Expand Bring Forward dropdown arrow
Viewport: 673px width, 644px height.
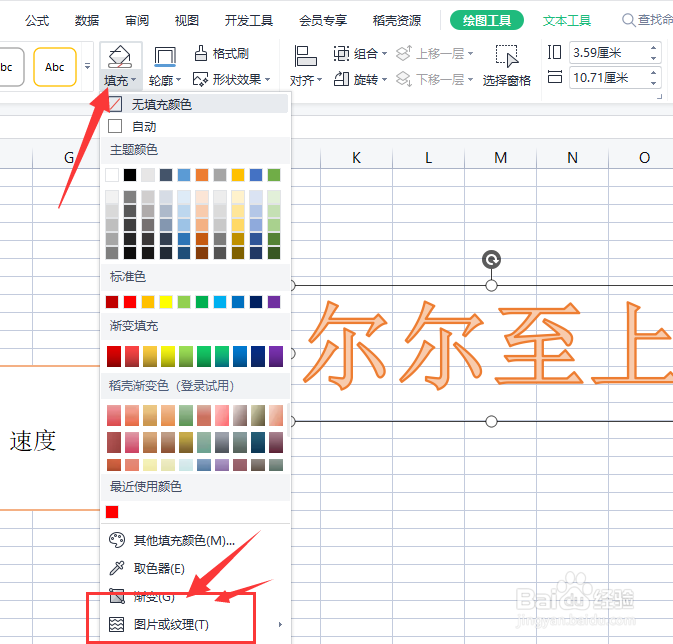click(470, 54)
